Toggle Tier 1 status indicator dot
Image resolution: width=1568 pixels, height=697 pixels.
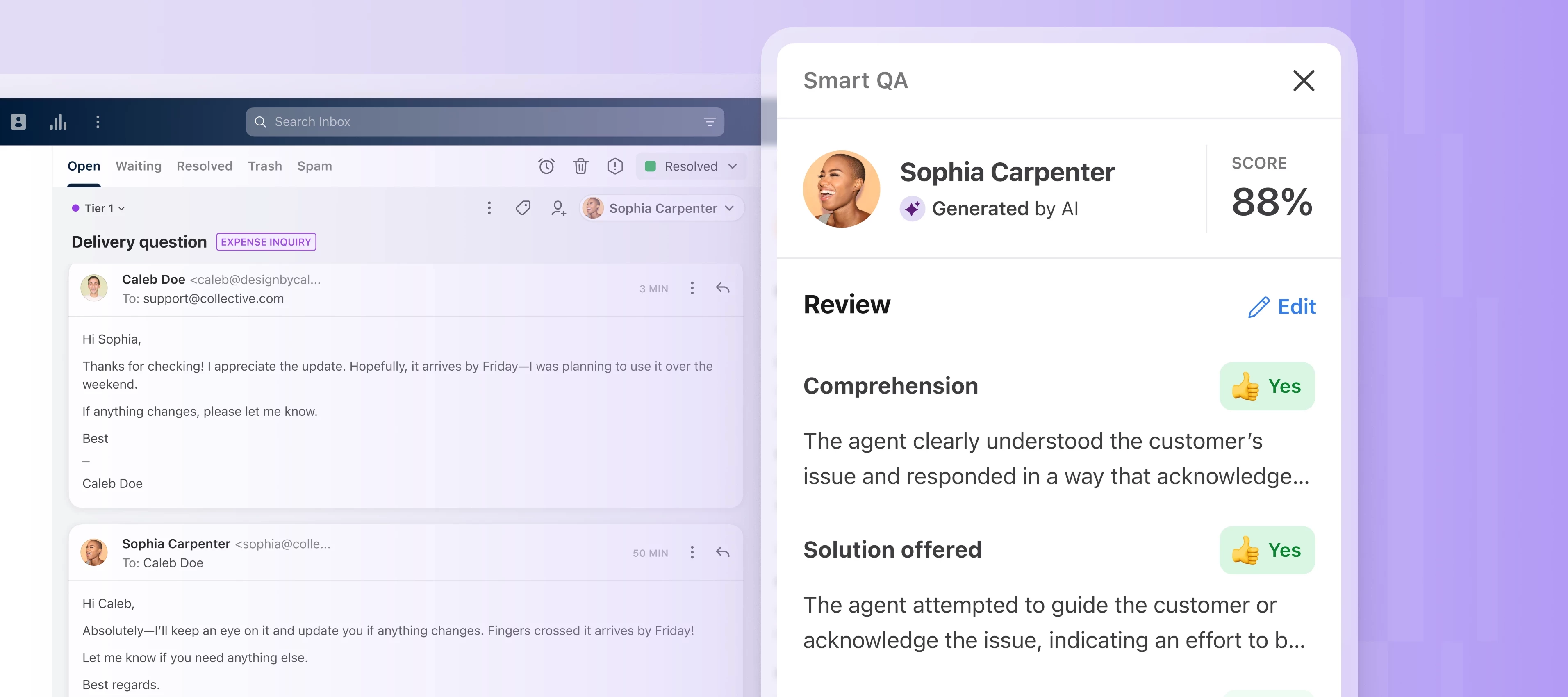pos(75,207)
